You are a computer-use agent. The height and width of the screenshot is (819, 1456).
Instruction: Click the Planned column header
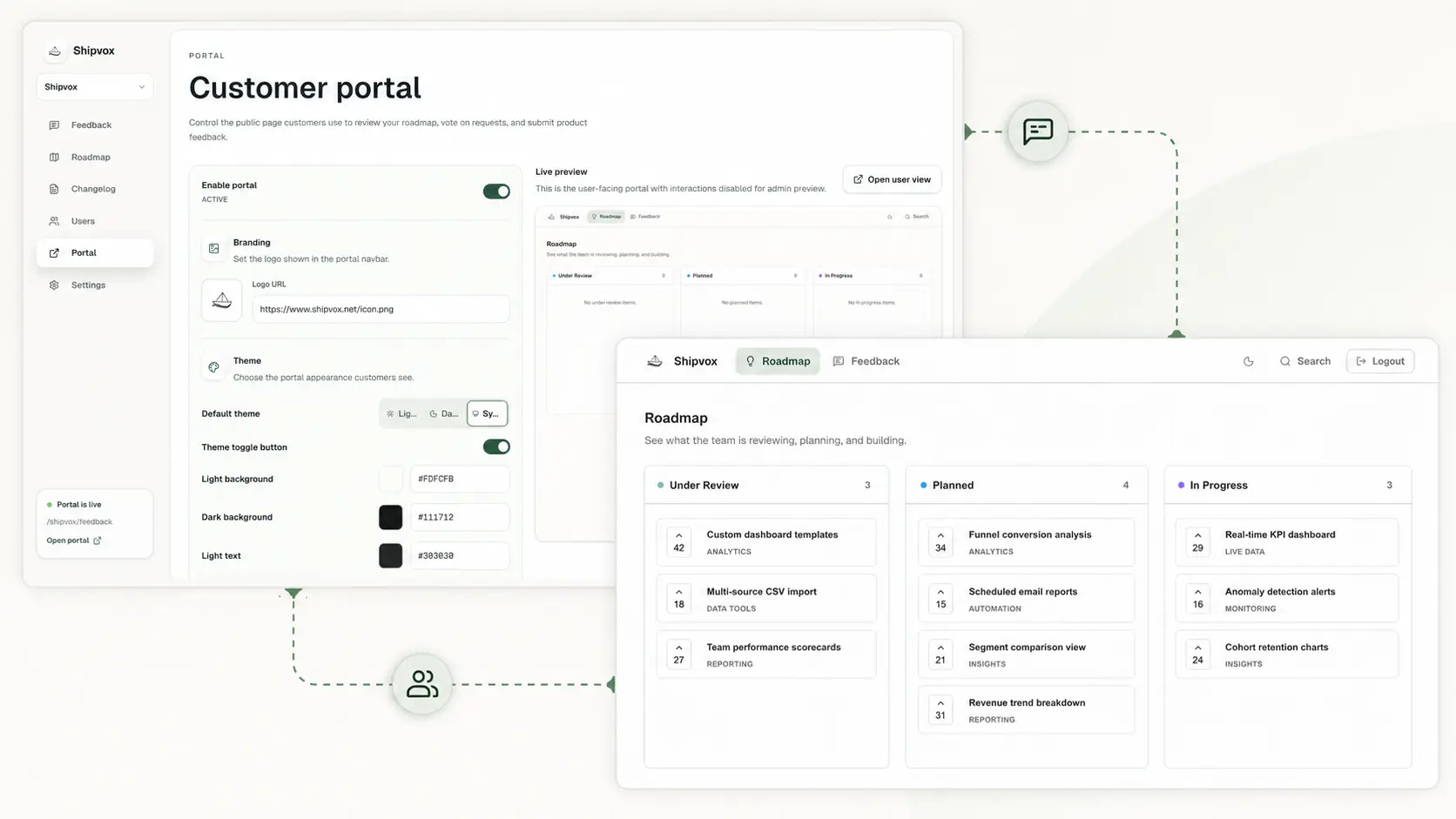tap(1027, 486)
